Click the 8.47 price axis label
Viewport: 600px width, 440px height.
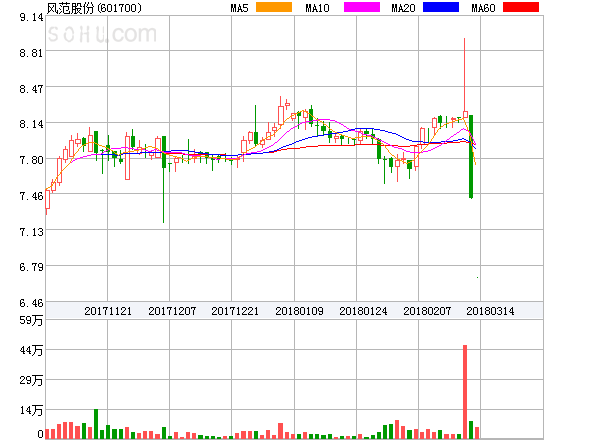click(31, 89)
